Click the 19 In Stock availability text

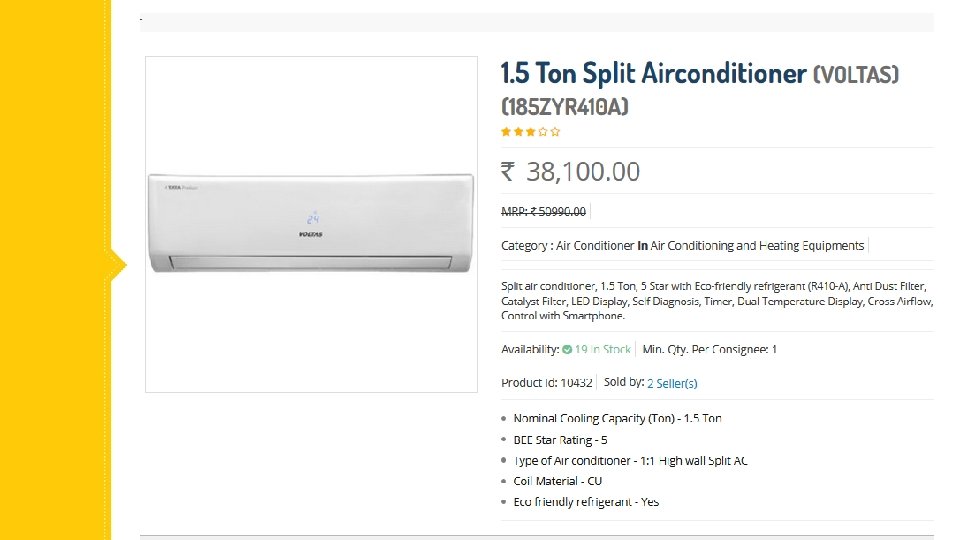tap(603, 350)
